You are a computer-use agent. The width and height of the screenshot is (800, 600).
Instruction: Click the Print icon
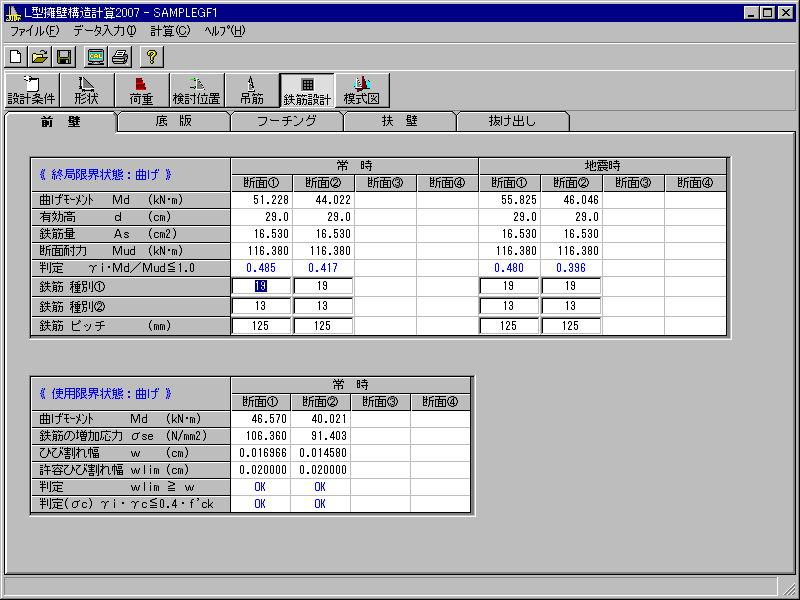tap(120, 57)
